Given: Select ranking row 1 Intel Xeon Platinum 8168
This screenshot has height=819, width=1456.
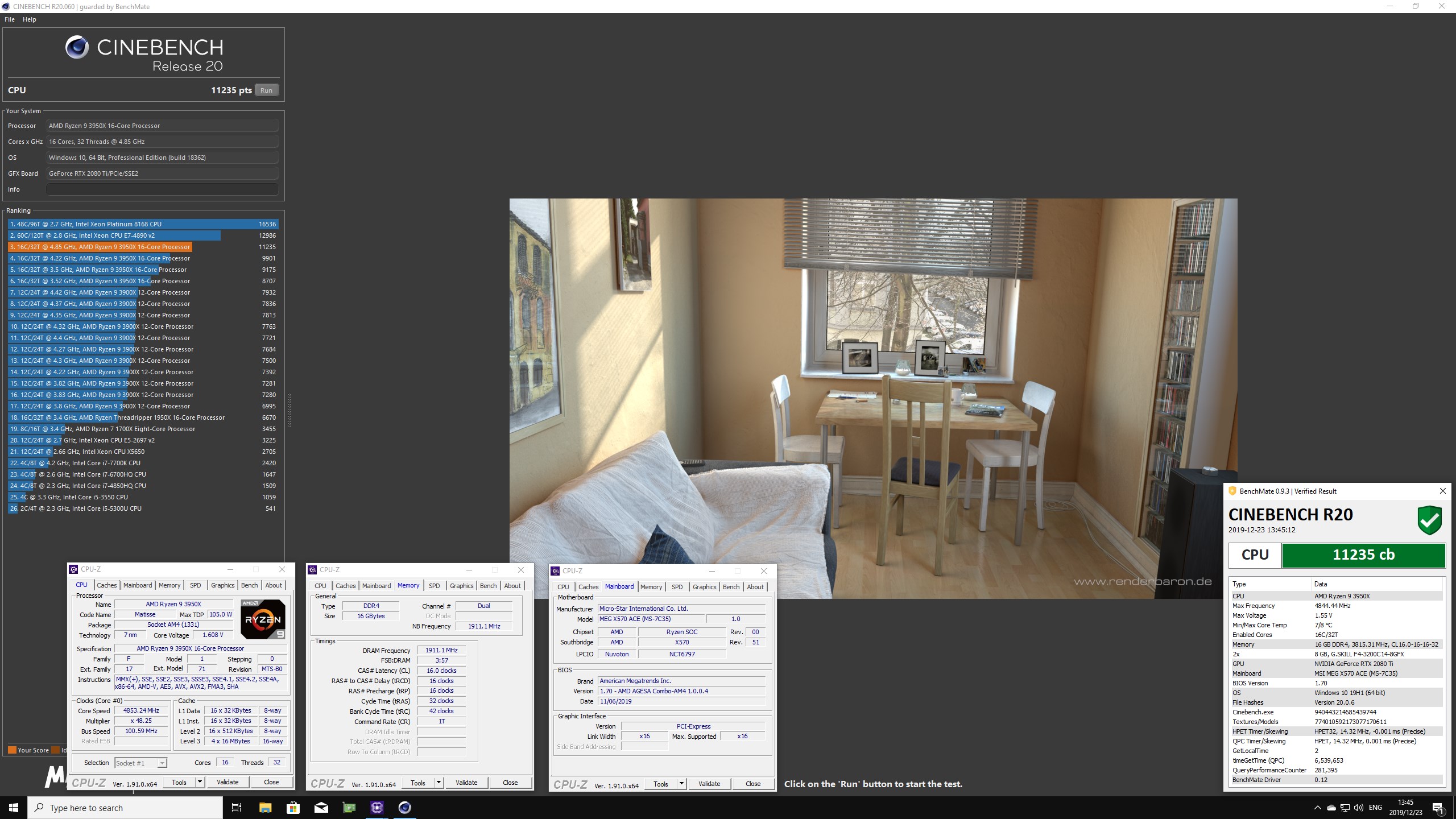Looking at the screenshot, I should (143, 224).
